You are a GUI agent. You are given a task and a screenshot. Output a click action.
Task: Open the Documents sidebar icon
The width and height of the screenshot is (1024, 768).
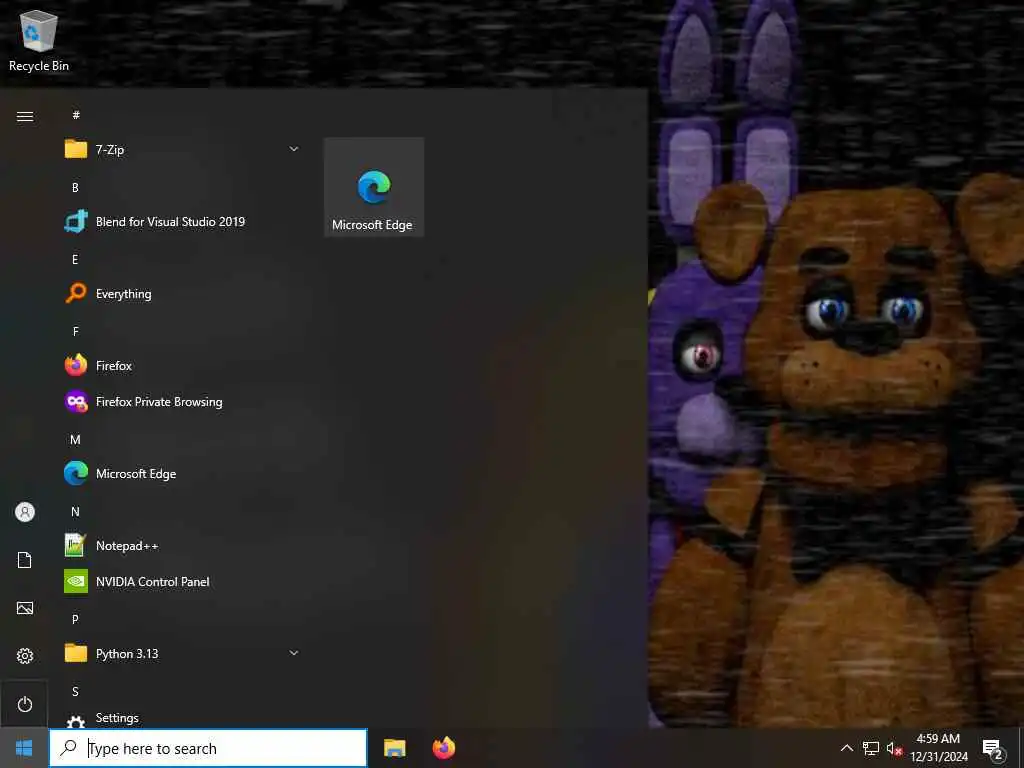pos(25,560)
